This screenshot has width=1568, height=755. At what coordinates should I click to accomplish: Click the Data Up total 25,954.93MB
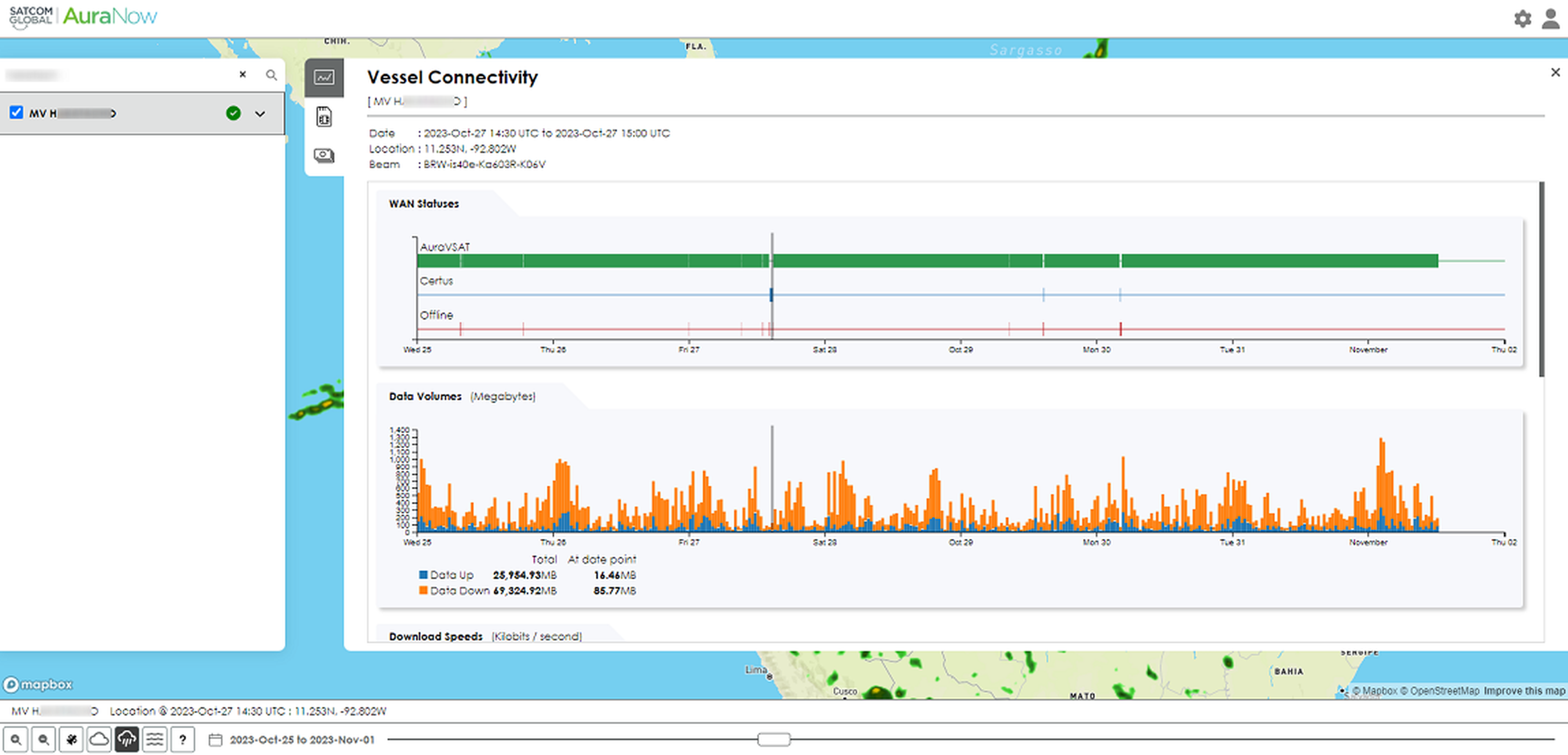click(x=525, y=575)
